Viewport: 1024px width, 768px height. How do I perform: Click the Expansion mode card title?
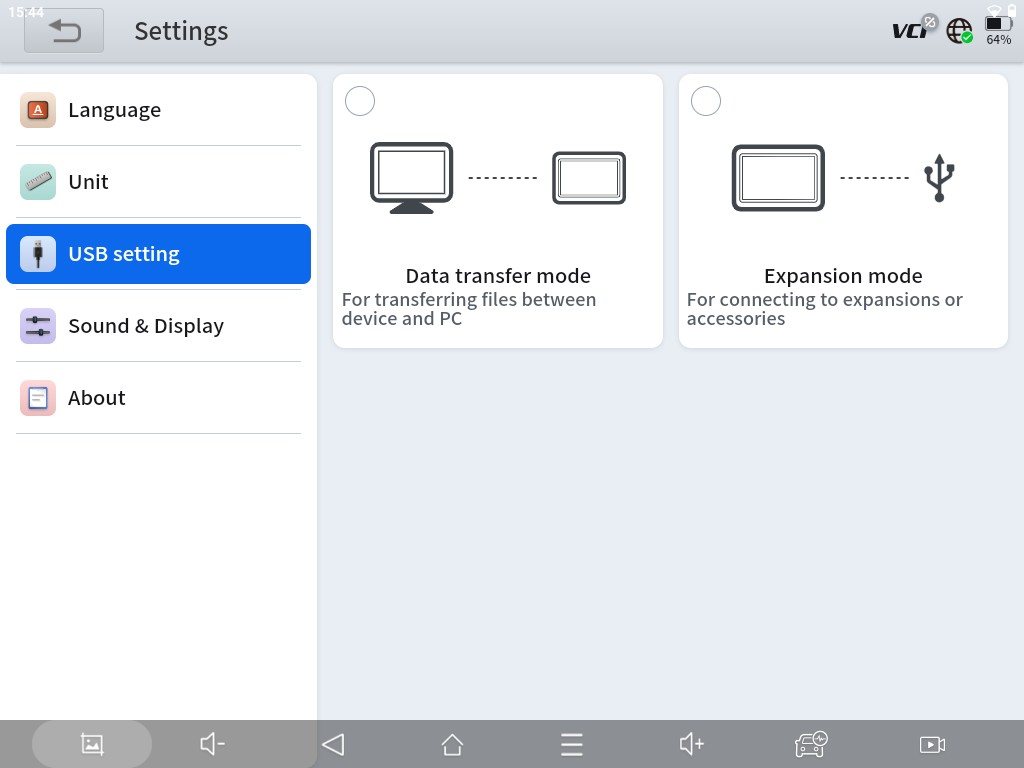tap(843, 276)
